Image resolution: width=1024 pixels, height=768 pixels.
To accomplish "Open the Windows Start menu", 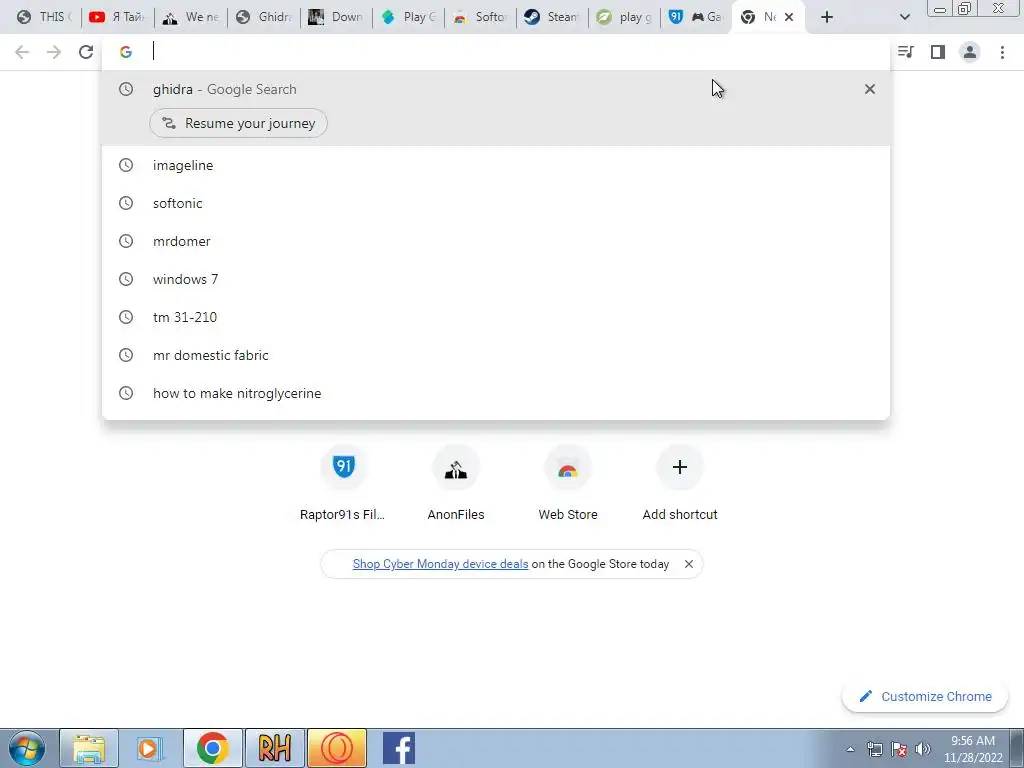I will [27, 748].
